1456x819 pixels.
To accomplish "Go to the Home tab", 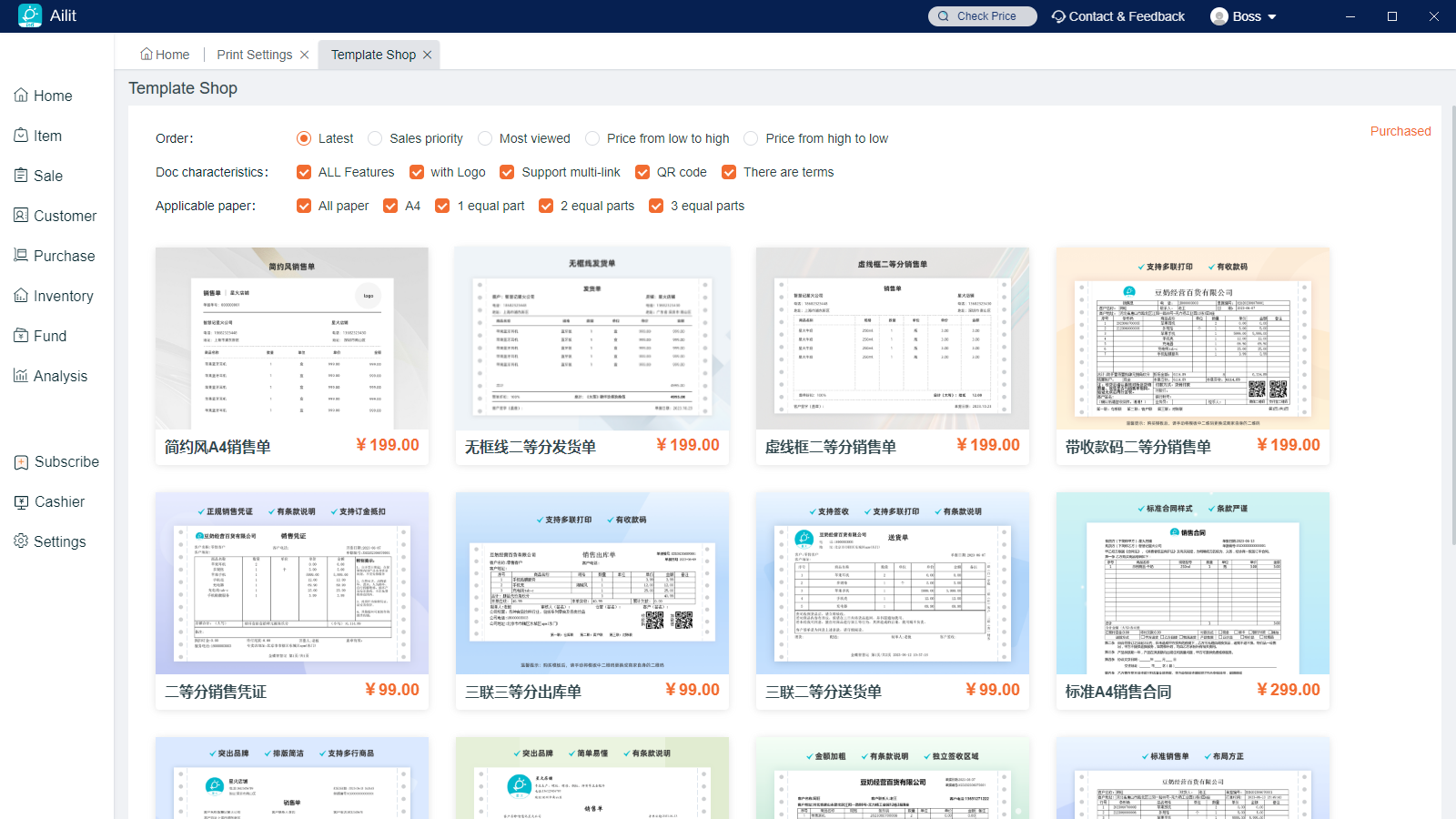I will 165,55.
